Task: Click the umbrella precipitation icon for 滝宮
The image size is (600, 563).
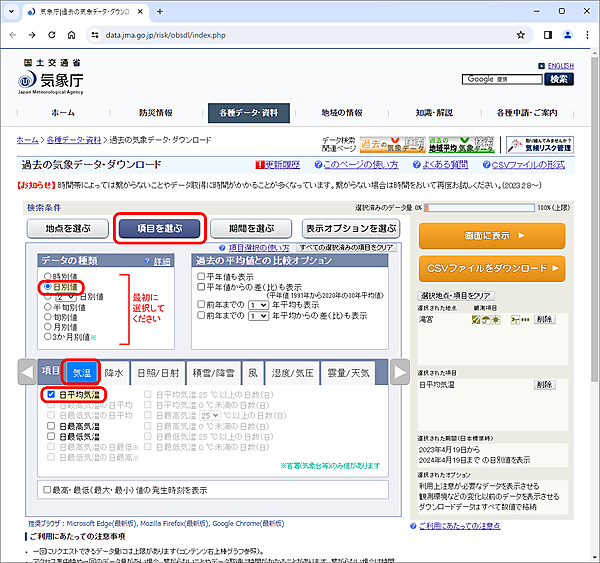Action: point(486,320)
